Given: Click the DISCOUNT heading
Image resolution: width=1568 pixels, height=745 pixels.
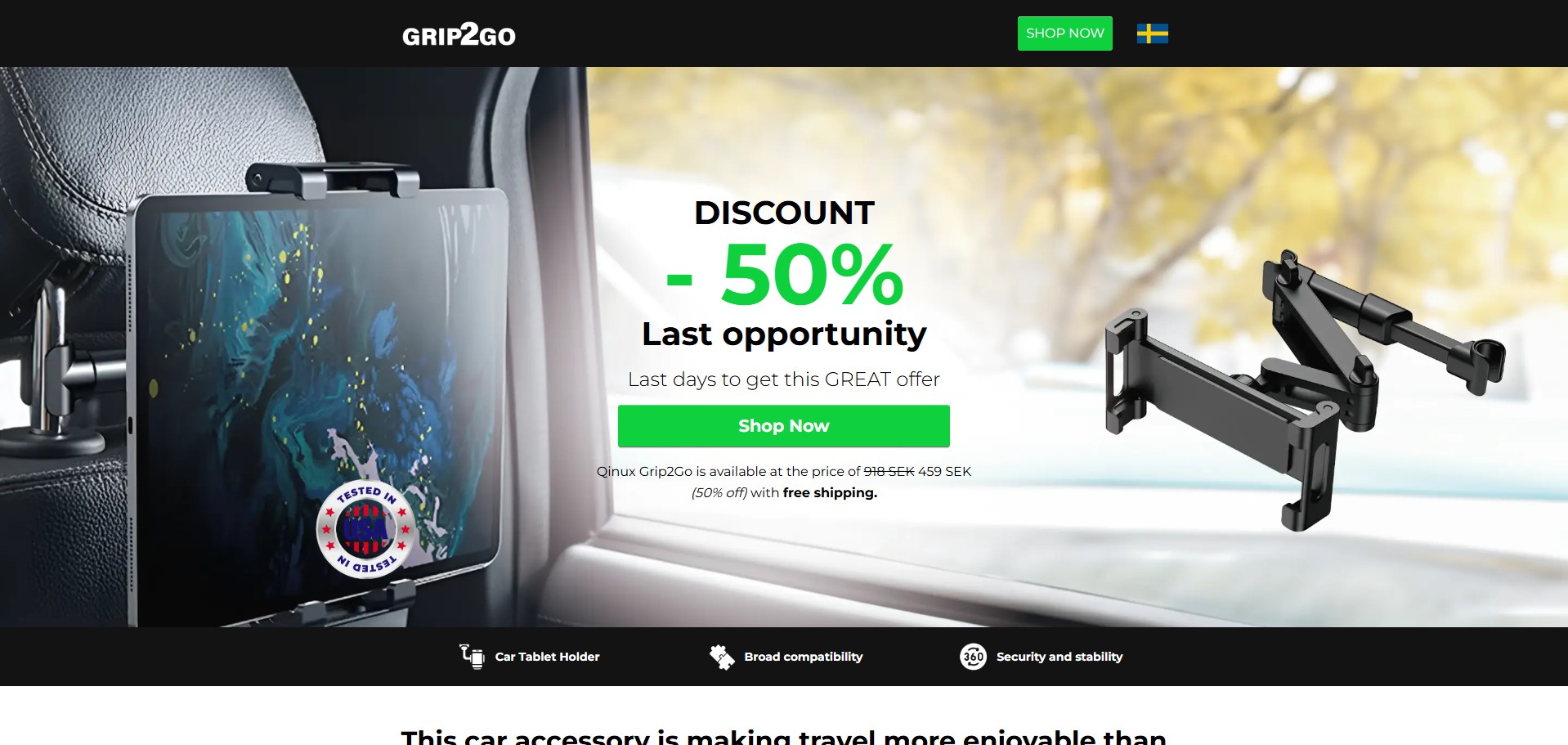Looking at the screenshot, I should tap(784, 213).
